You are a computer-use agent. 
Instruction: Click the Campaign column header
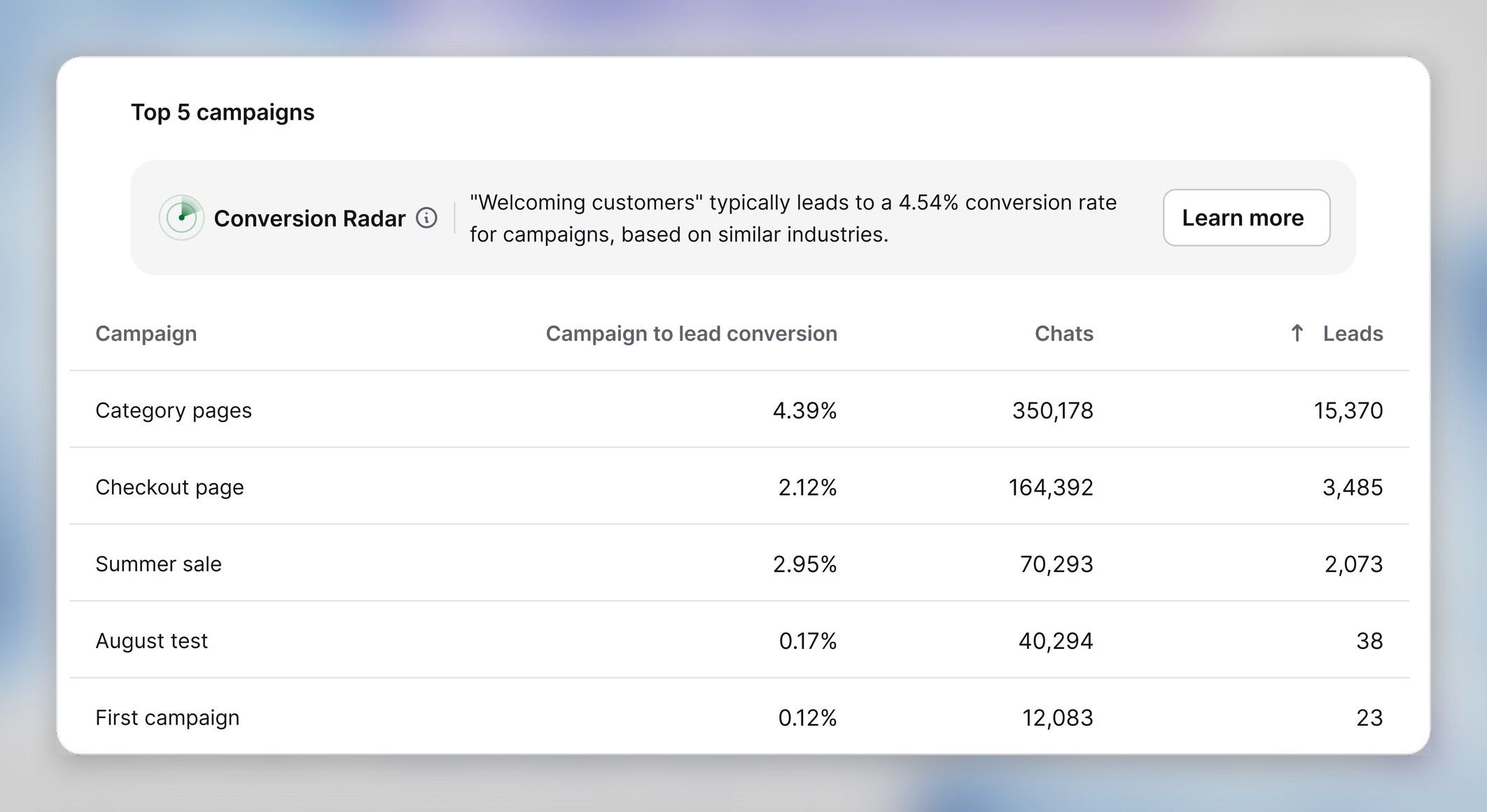click(146, 334)
